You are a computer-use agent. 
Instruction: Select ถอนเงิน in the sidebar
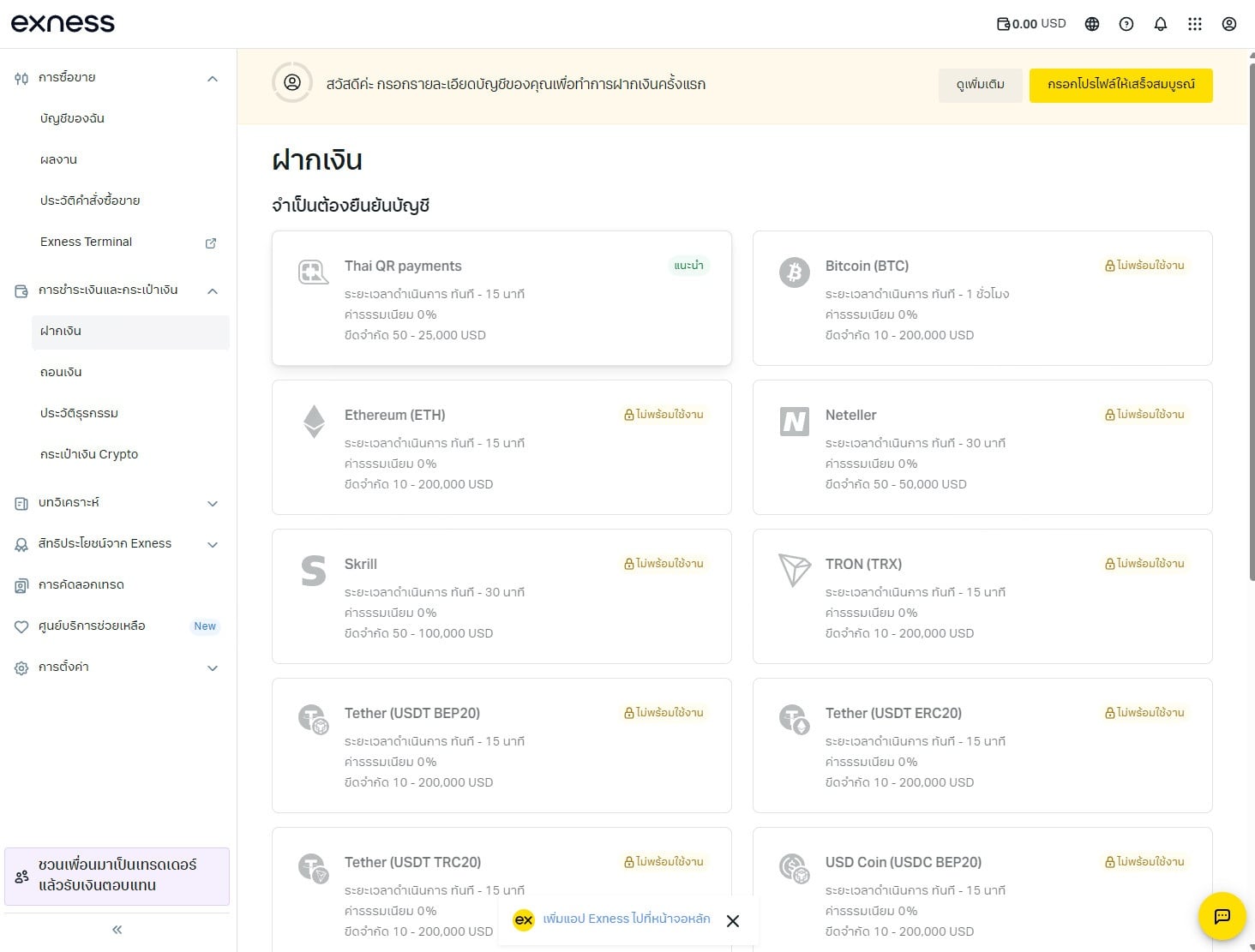[x=61, y=372]
